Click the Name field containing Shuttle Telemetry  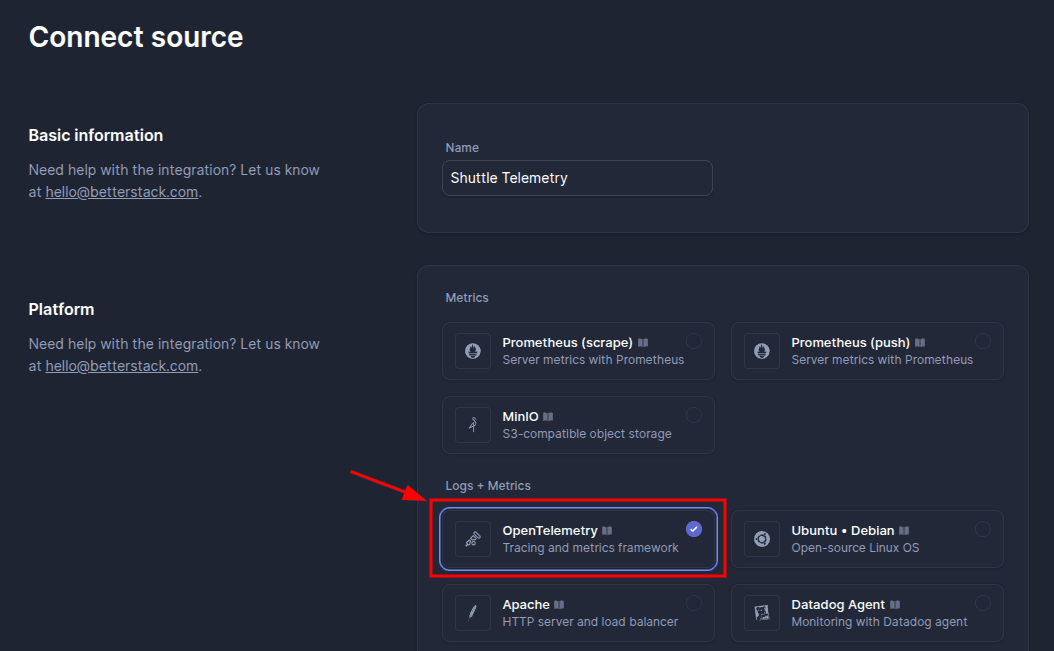pos(577,178)
